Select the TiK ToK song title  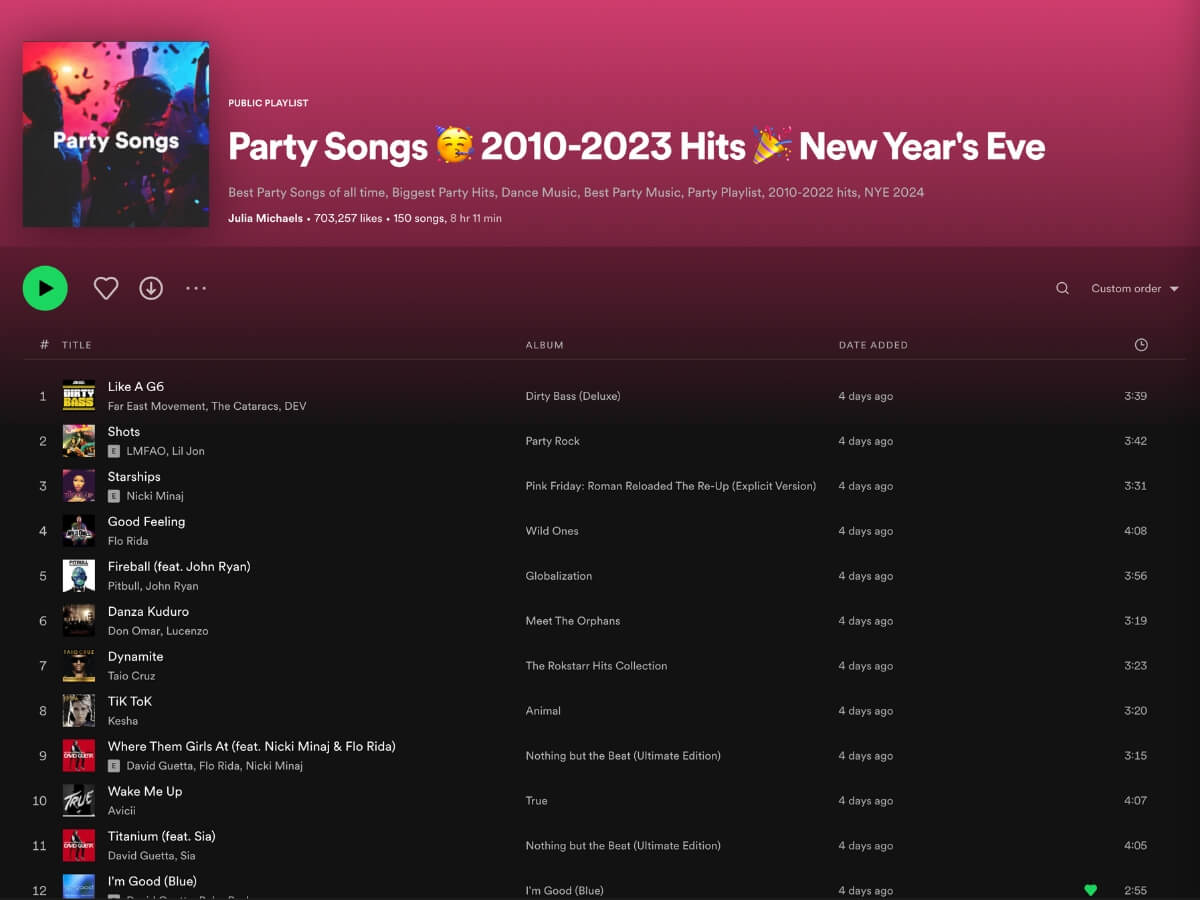pos(130,702)
